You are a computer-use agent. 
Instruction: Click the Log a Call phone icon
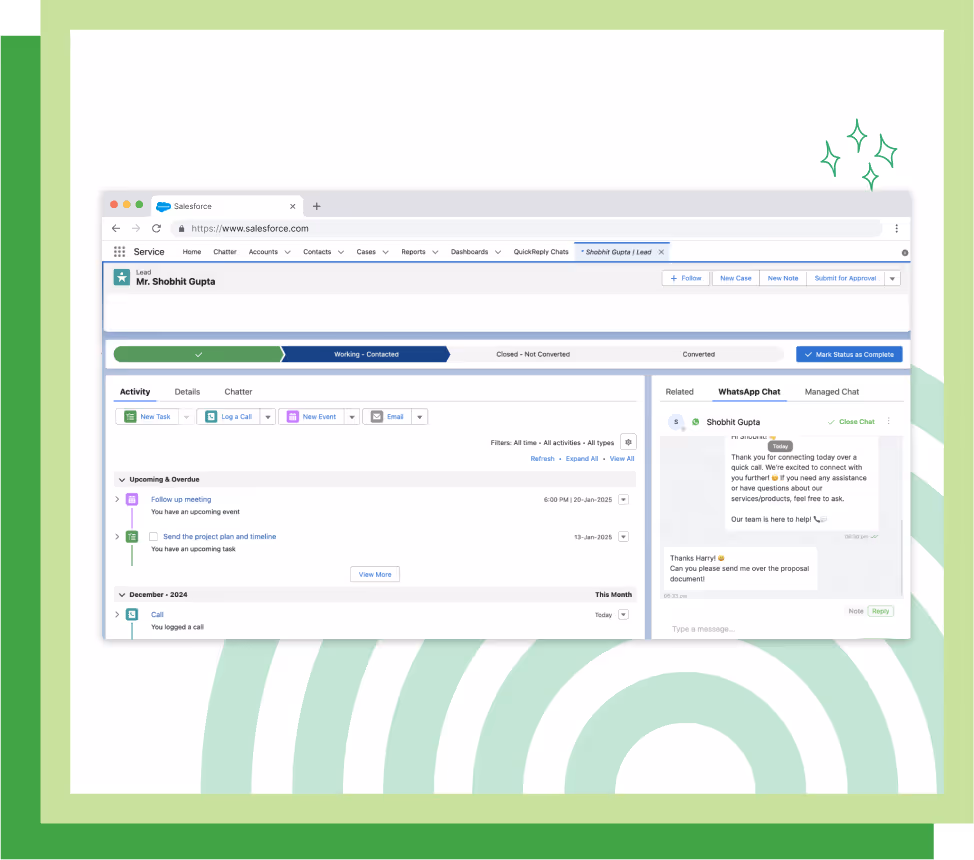pyautogui.click(x=211, y=417)
